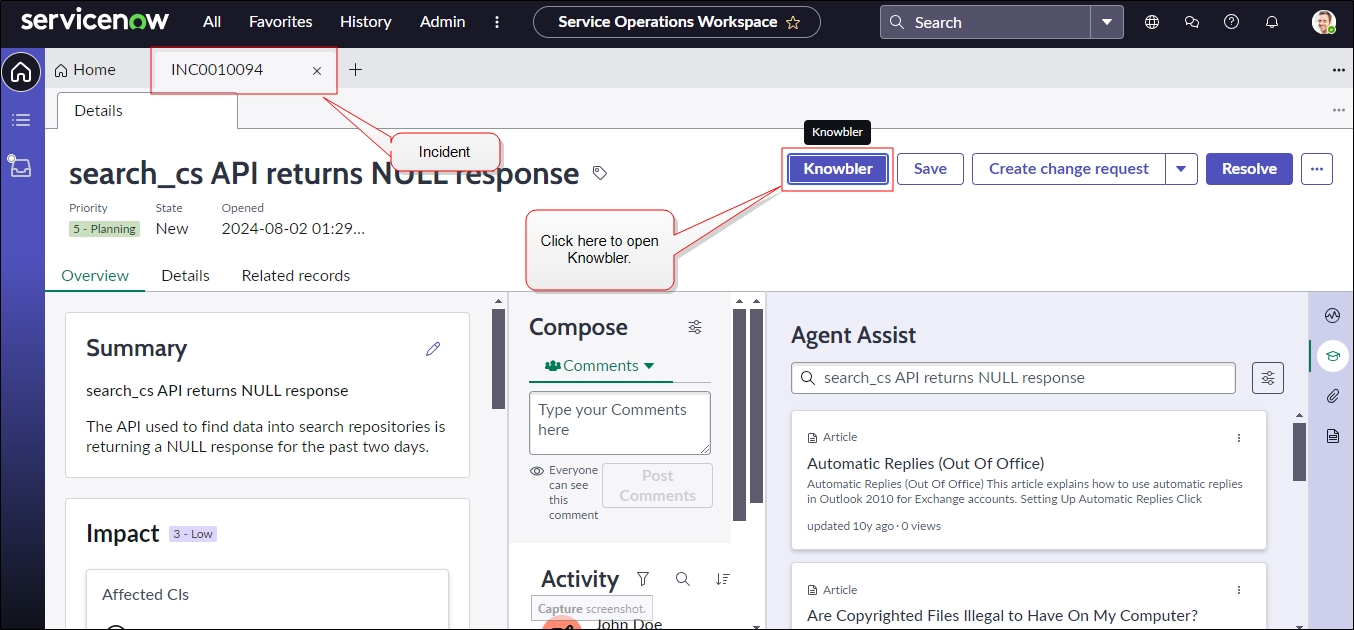The height and width of the screenshot is (630, 1354).
Task: Click the Opened date 2024-08-02 value
Action: (293, 228)
